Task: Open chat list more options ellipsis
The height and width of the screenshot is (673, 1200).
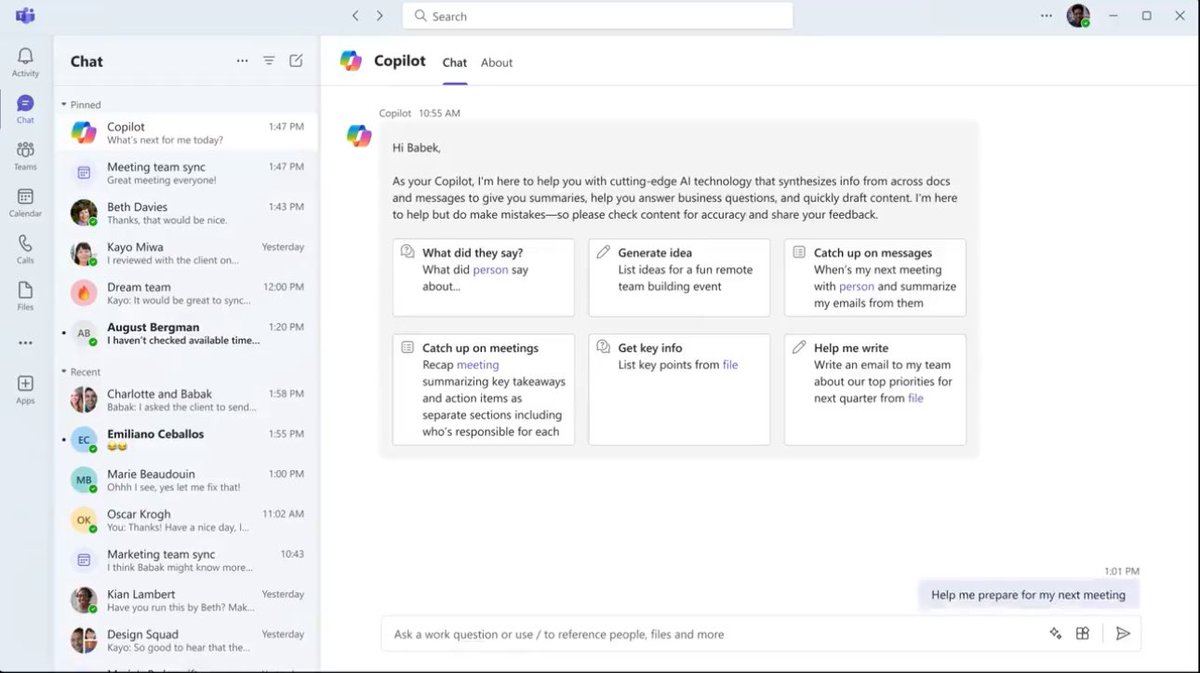Action: point(242,61)
